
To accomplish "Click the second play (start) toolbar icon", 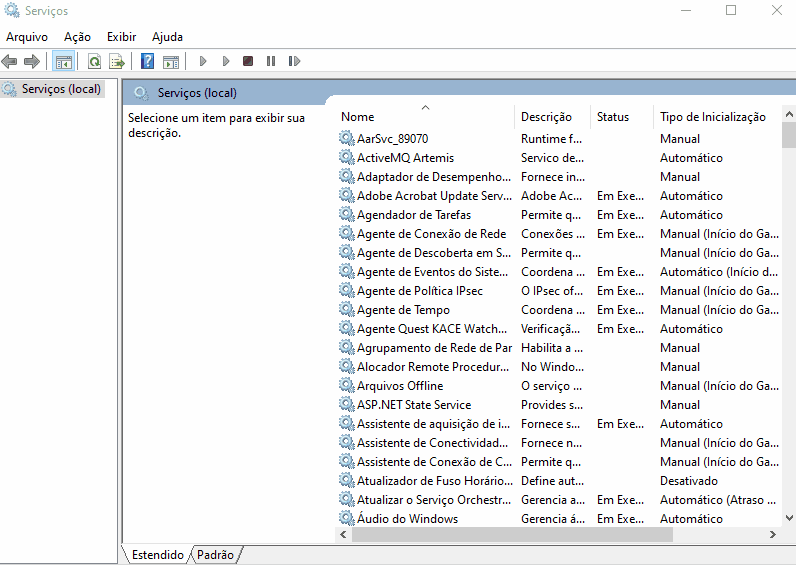I will tap(226, 61).
